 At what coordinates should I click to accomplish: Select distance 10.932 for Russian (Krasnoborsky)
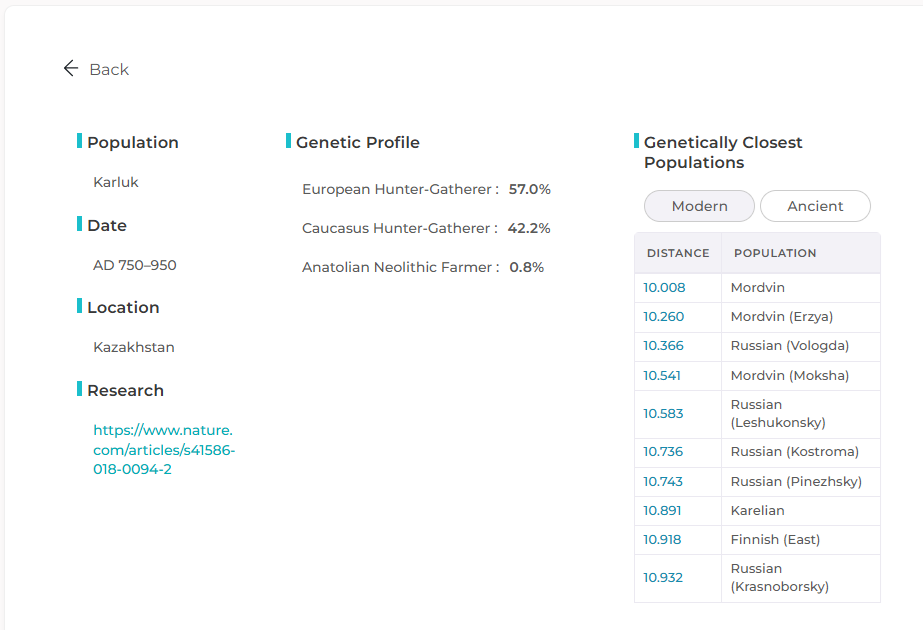pyautogui.click(x=663, y=578)
